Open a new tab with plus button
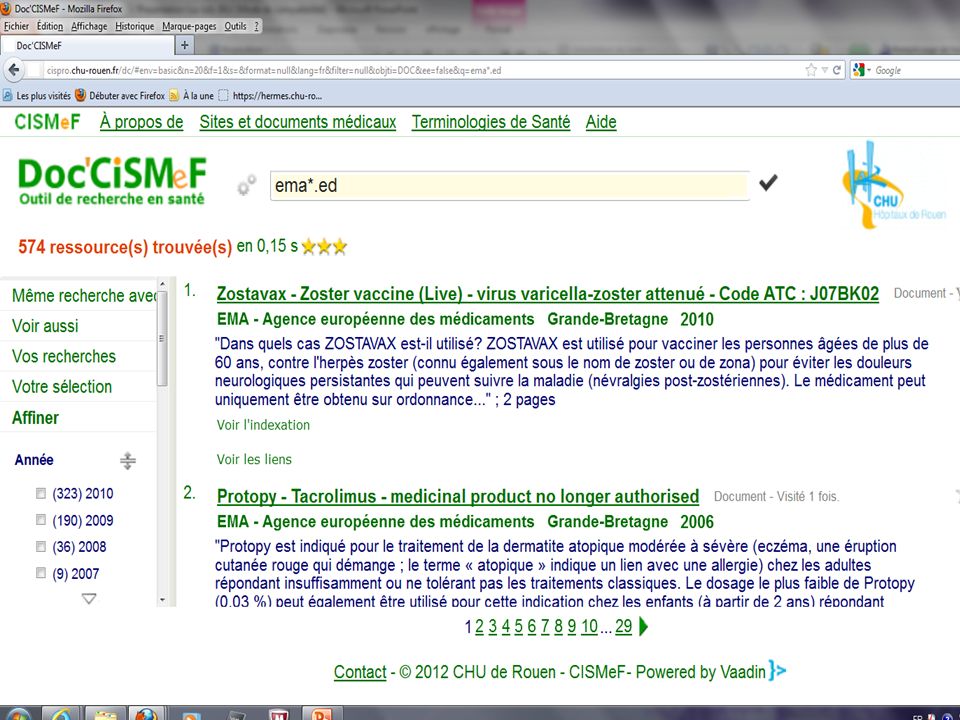 [184, 45]
